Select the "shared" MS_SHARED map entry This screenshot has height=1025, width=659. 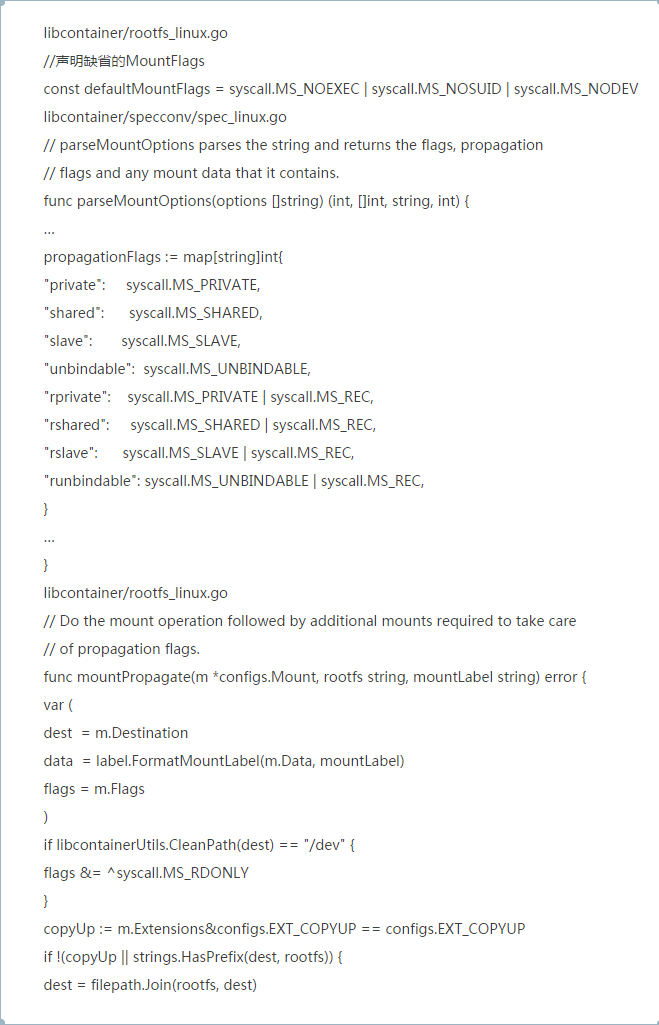tap(153, 313)
